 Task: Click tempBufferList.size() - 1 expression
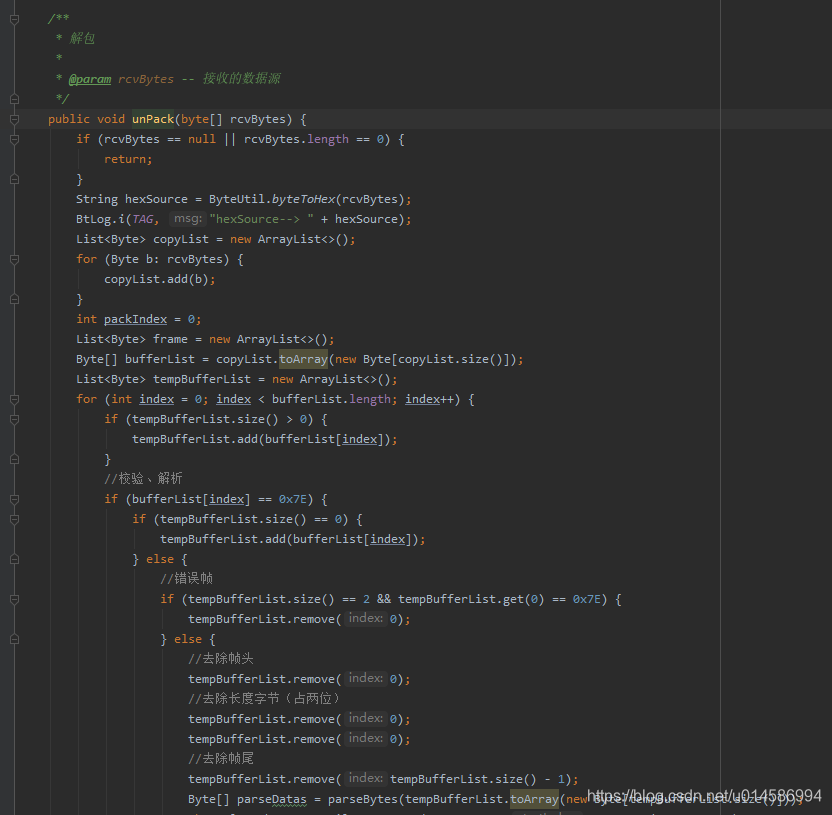click(478, 779)
